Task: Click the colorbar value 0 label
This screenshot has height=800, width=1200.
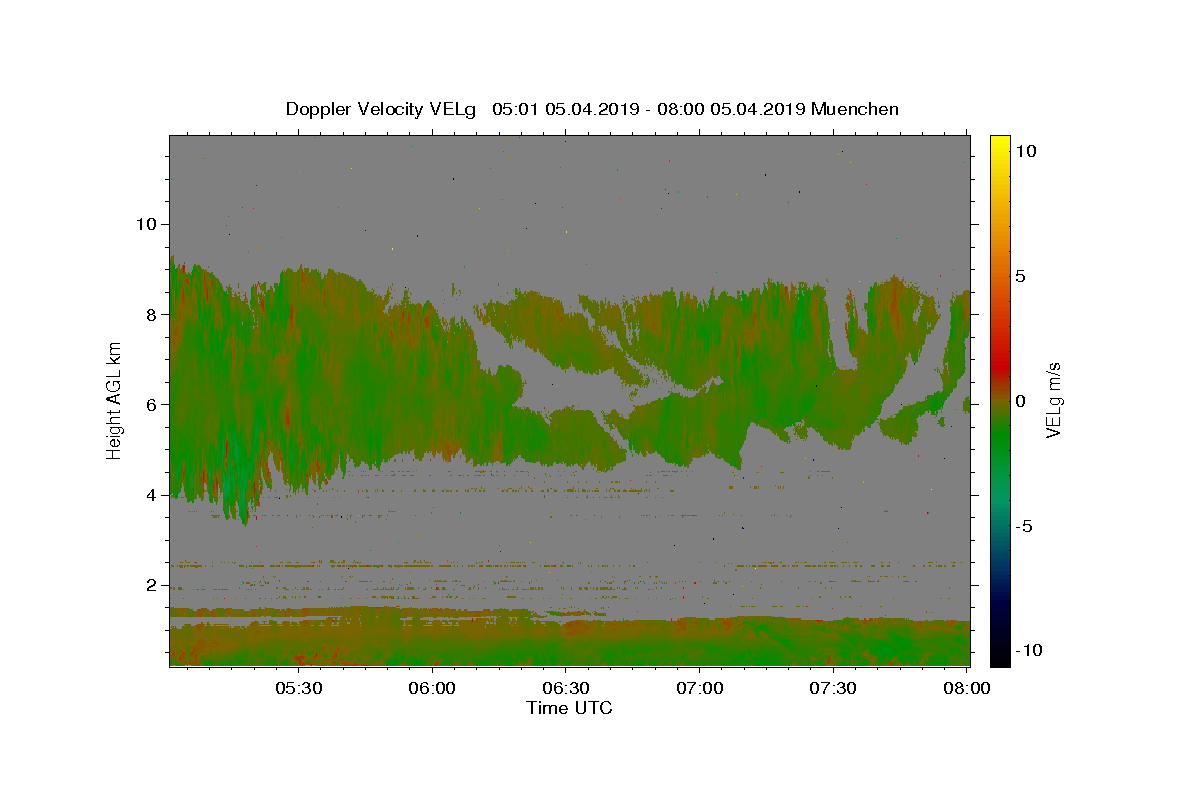Action: coord(1020,401)
